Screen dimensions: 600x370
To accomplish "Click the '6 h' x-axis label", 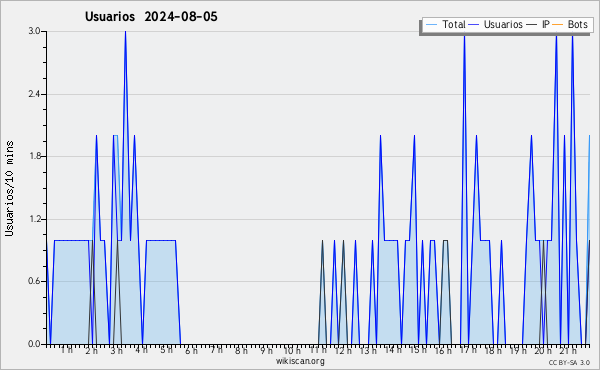I will [x=191, y=351].
